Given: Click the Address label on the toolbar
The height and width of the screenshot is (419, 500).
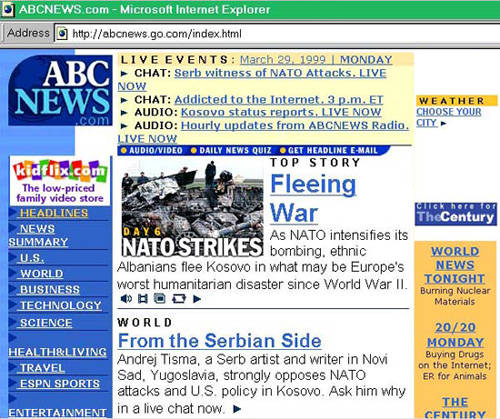Looking at the screenshot, I should pyautogui.click(x=28, y=33).
